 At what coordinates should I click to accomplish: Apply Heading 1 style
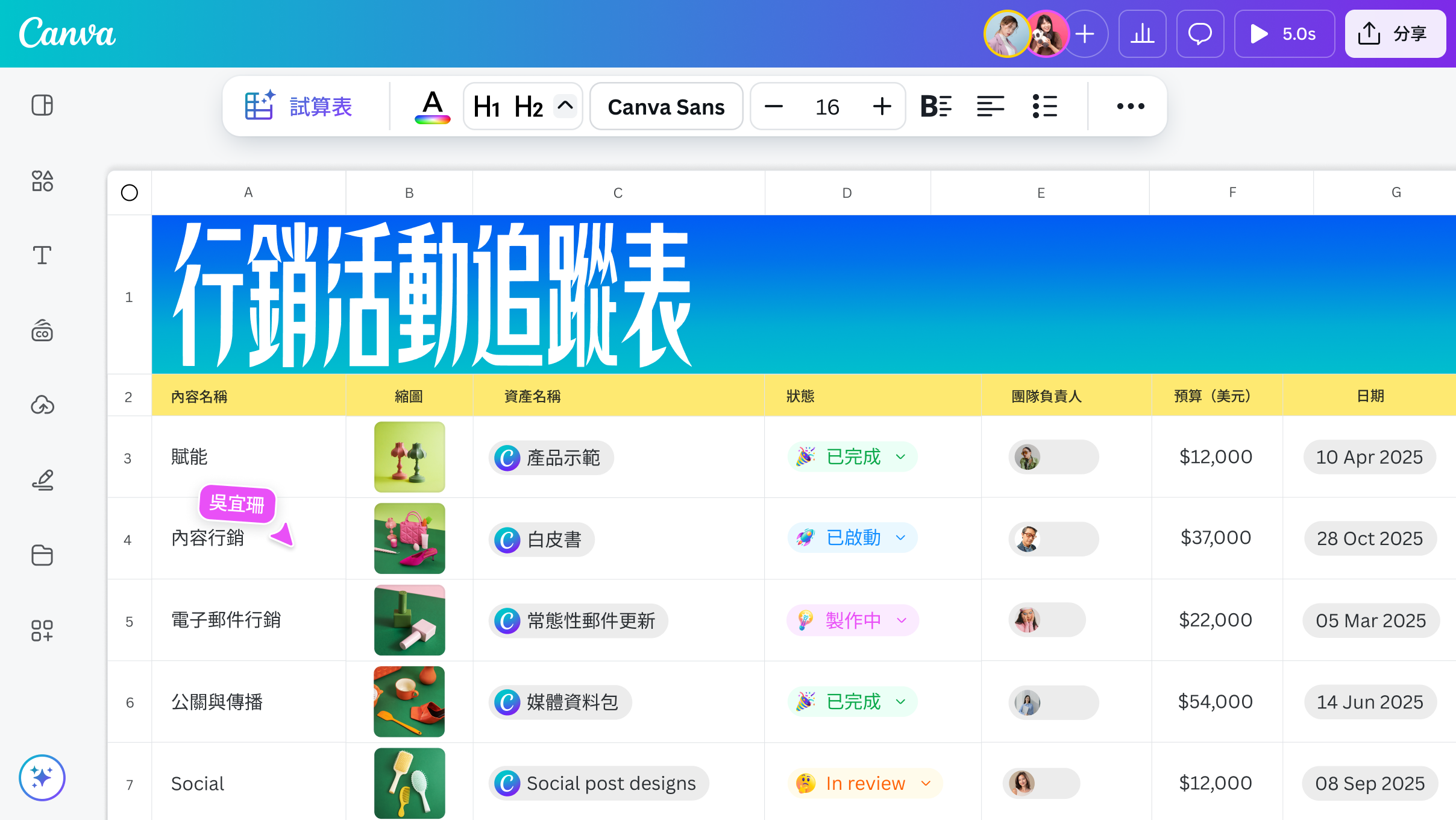(x=487, y=107)
